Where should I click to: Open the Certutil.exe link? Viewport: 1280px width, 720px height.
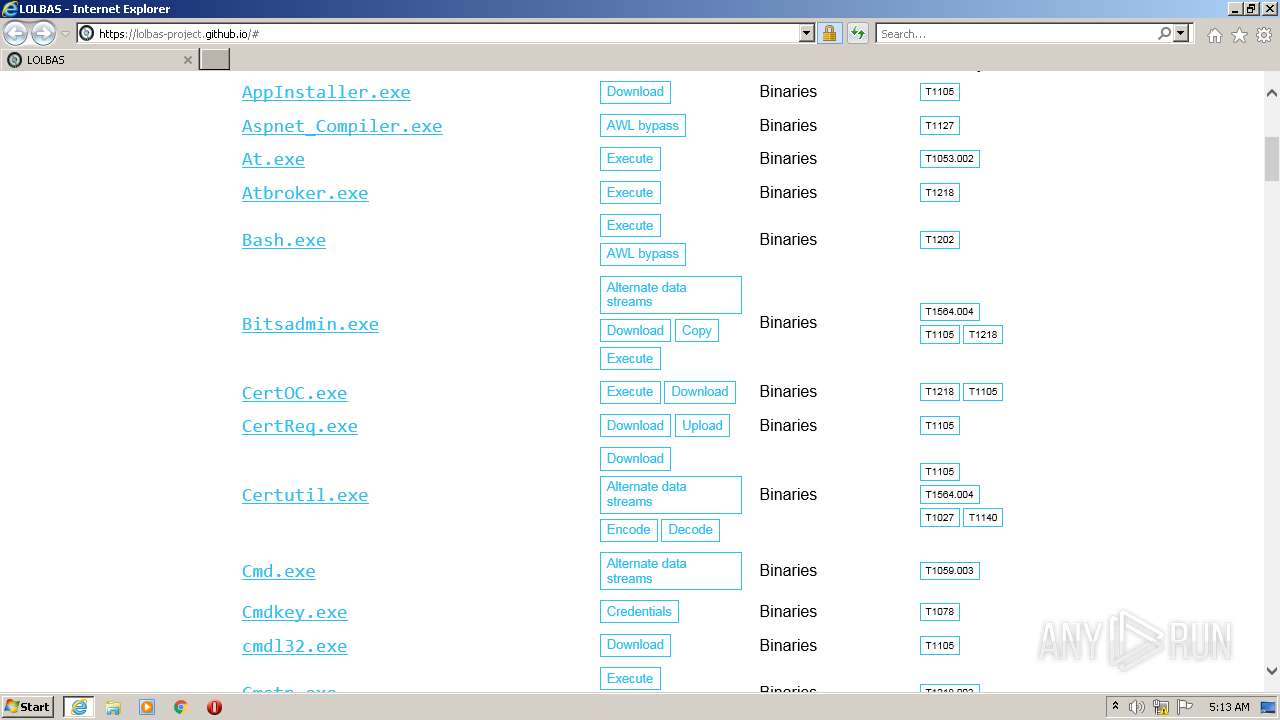tap(305, 495)
